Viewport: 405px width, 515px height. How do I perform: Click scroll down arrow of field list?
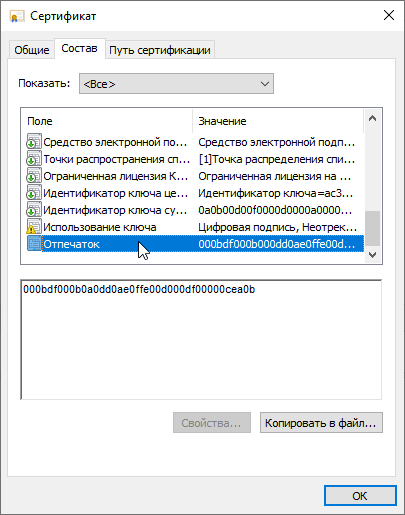pos(372,255)
